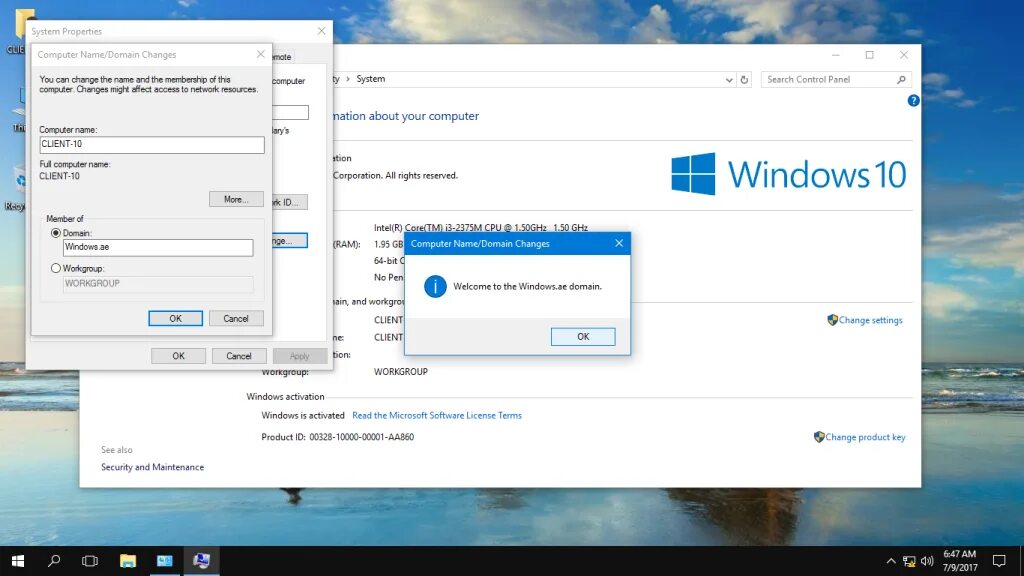Click the Domain field containing Windows.ae
The width and height of the screenshot is (1024, 576).
point(157,247)
